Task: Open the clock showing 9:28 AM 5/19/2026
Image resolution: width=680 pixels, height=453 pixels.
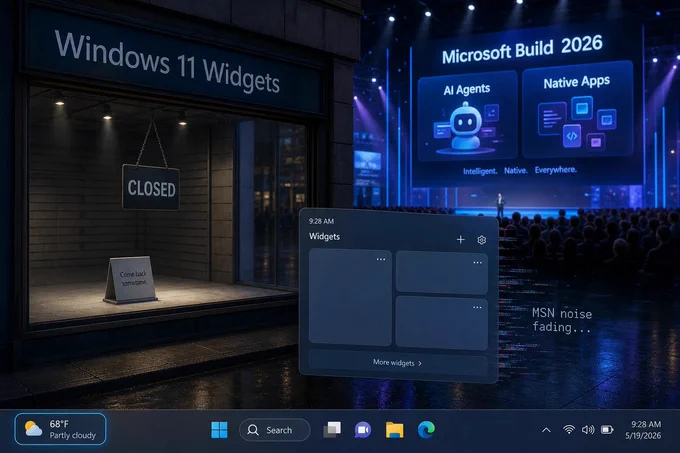Action: coord(643,430)
